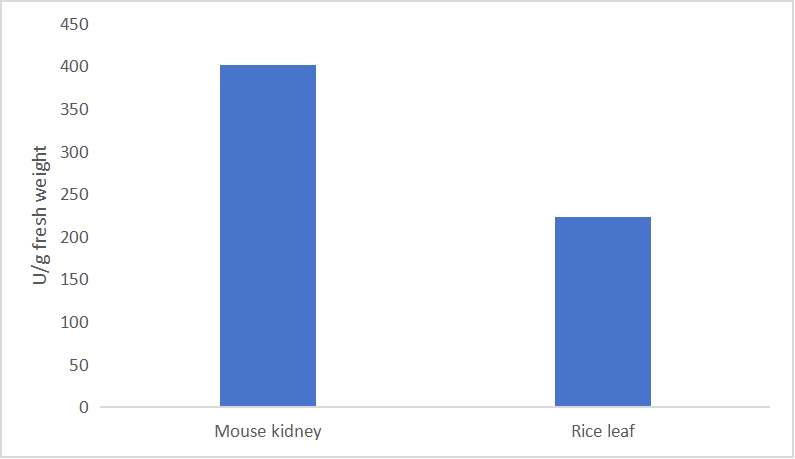The height and width of the screenshot is (459, 795).
Task: Click the horizontal axis line between the bars
Action: click(435, 407)
